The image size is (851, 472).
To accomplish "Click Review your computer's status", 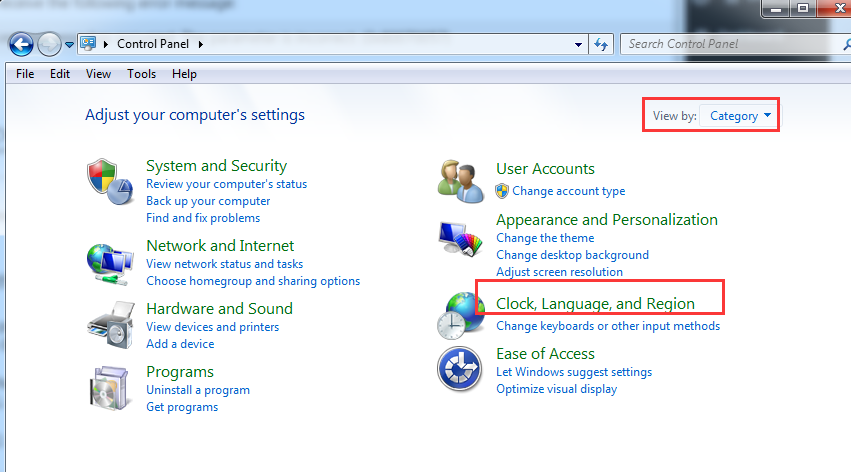I will pyautogui.click(x=226, y=184).
